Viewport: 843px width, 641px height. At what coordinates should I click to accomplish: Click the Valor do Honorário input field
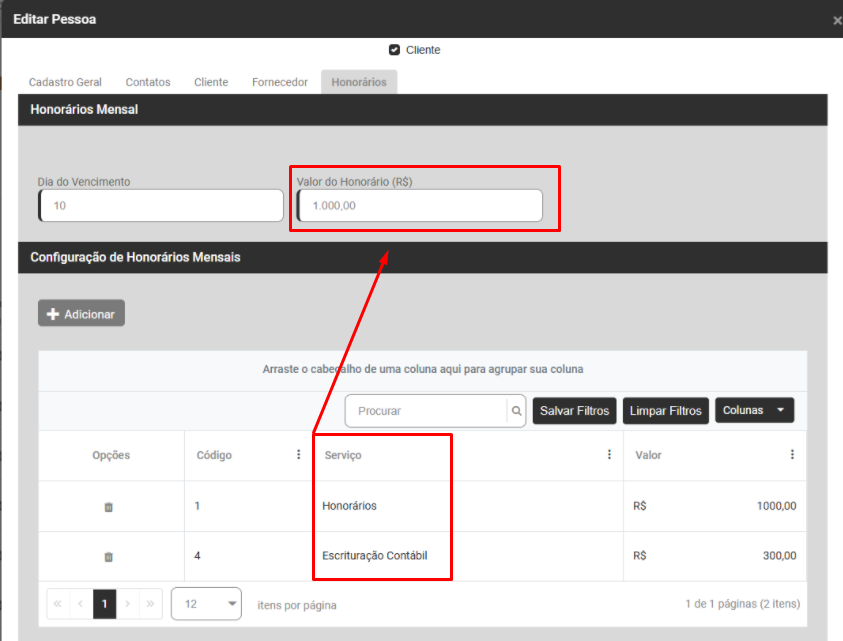pyautogui.click(x=420, y=206)
